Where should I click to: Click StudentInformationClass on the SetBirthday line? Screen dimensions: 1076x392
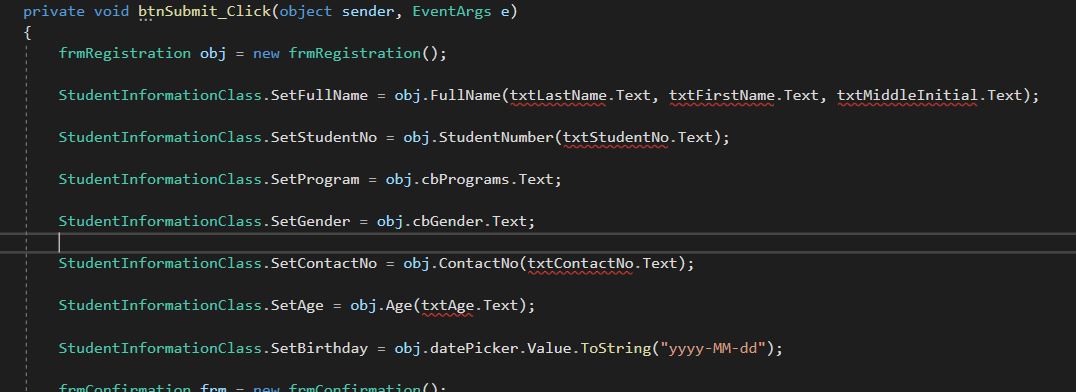(x=160, y=348)
